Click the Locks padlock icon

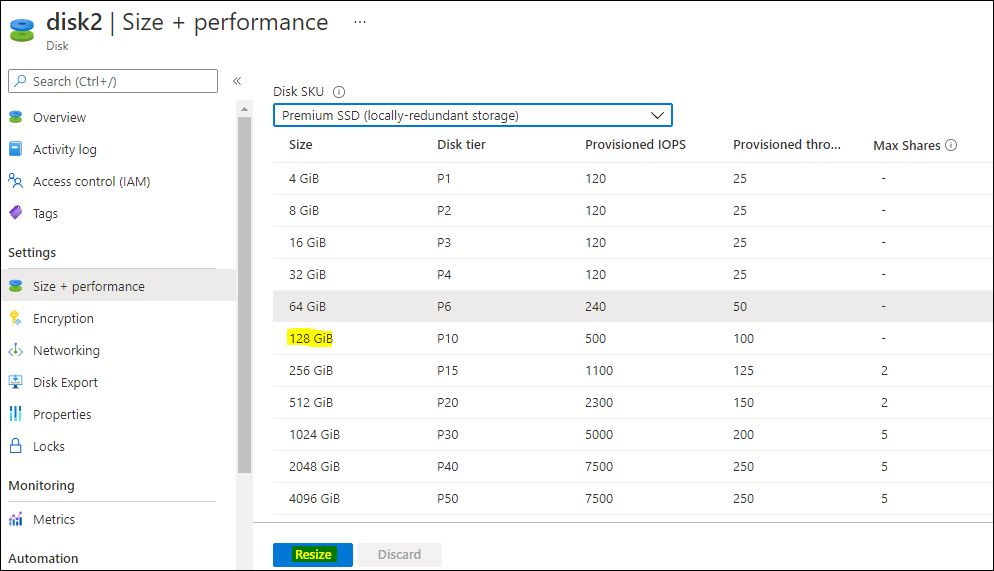(16, 446)
